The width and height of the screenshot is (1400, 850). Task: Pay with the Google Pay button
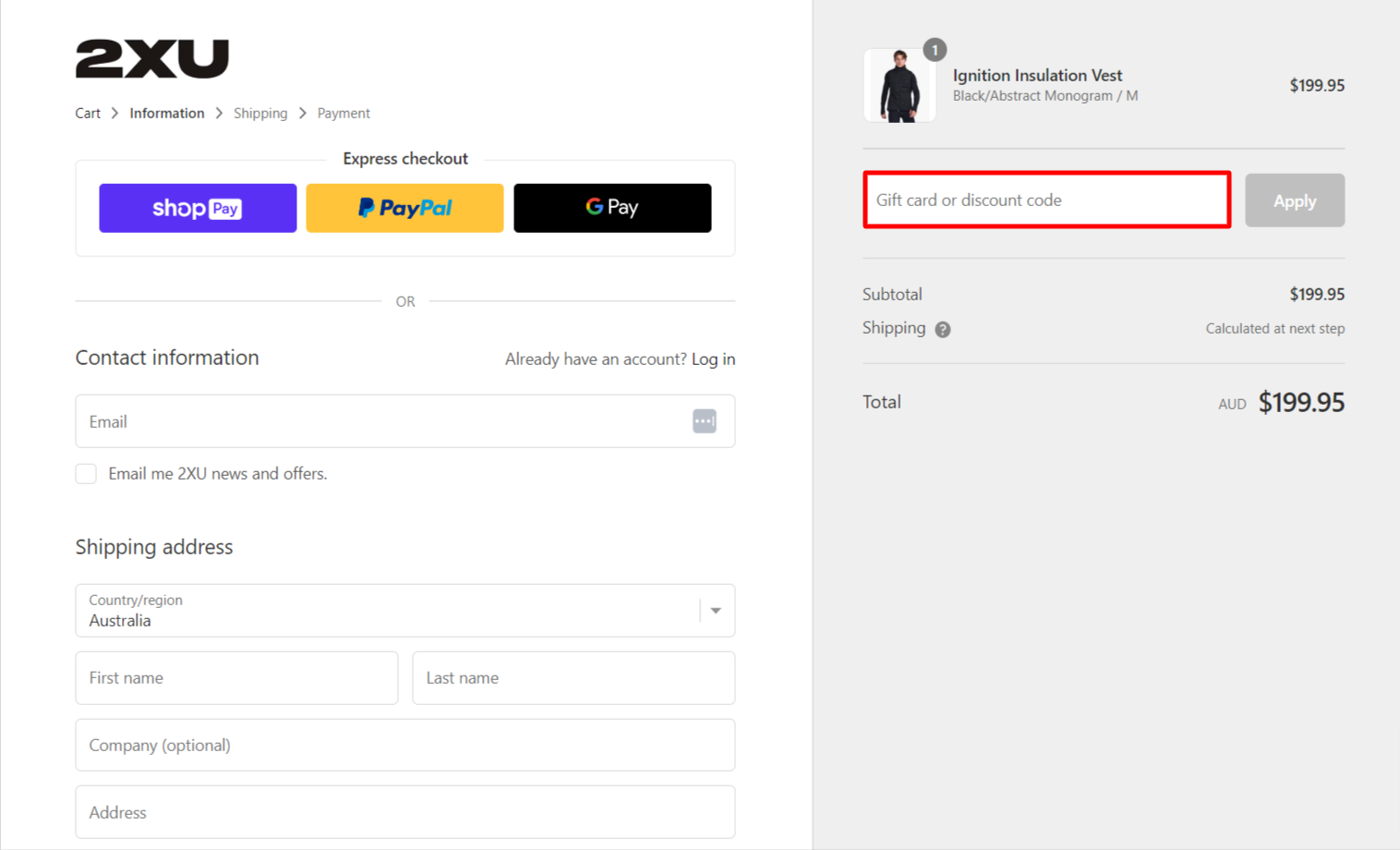coord(612,208)
